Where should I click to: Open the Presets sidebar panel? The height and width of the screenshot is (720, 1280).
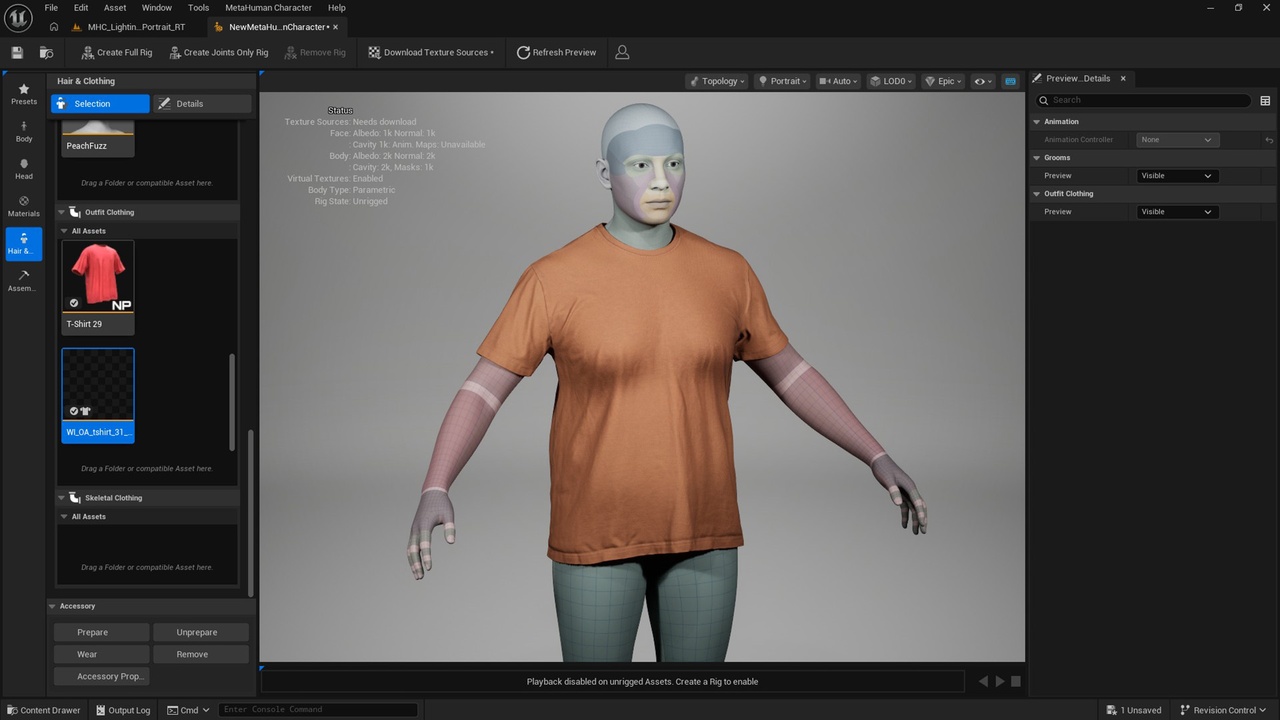click(24, 94)
